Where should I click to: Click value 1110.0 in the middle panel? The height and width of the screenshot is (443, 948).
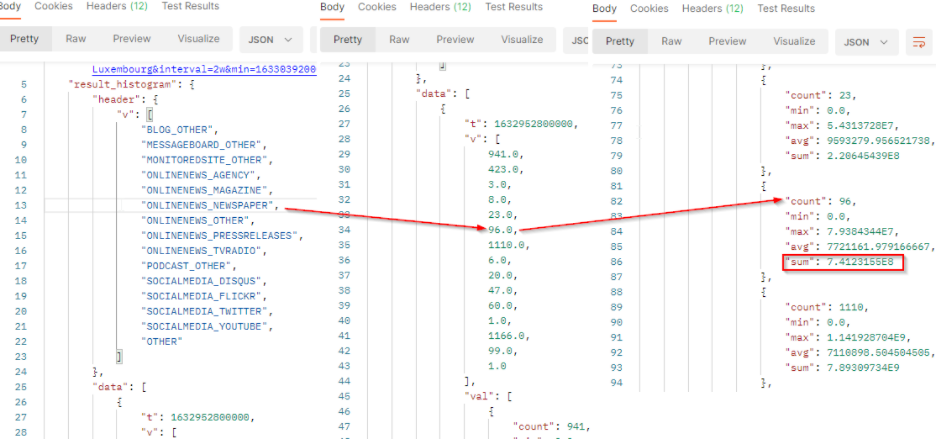coord(505,245)
